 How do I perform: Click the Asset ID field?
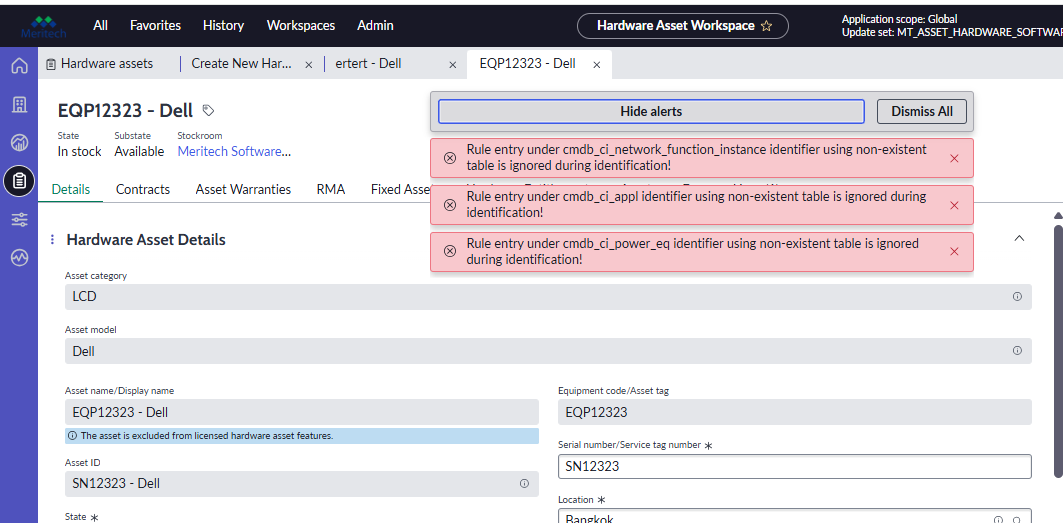[302, 484]
